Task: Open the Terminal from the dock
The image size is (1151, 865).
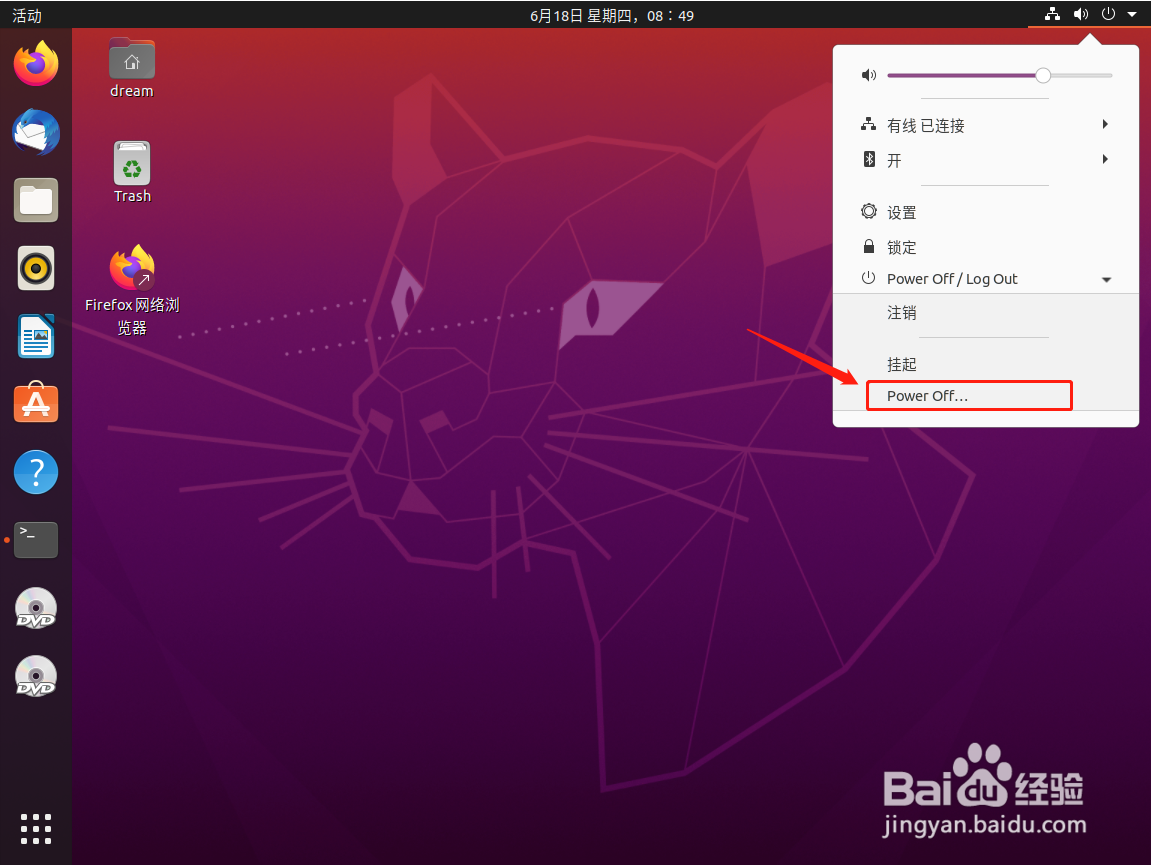Action: click(x=36, y=540)
